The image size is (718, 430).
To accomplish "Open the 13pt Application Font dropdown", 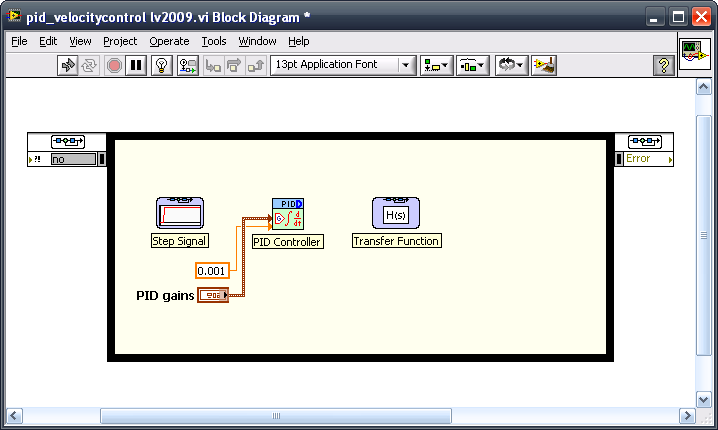I will click(343, 65).
